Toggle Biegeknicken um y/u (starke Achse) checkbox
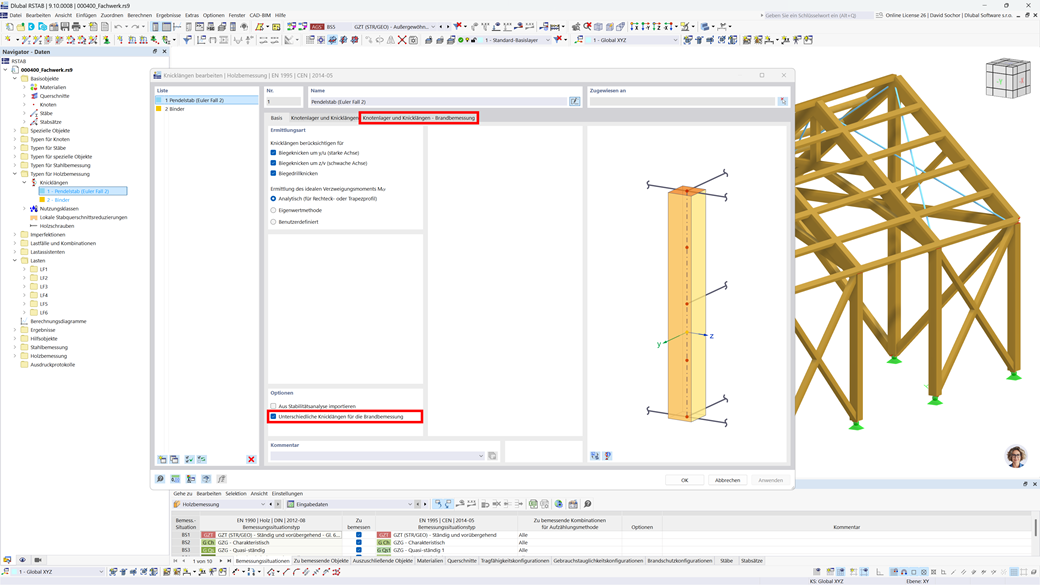 pyautogui.click(x=273, y=153)
